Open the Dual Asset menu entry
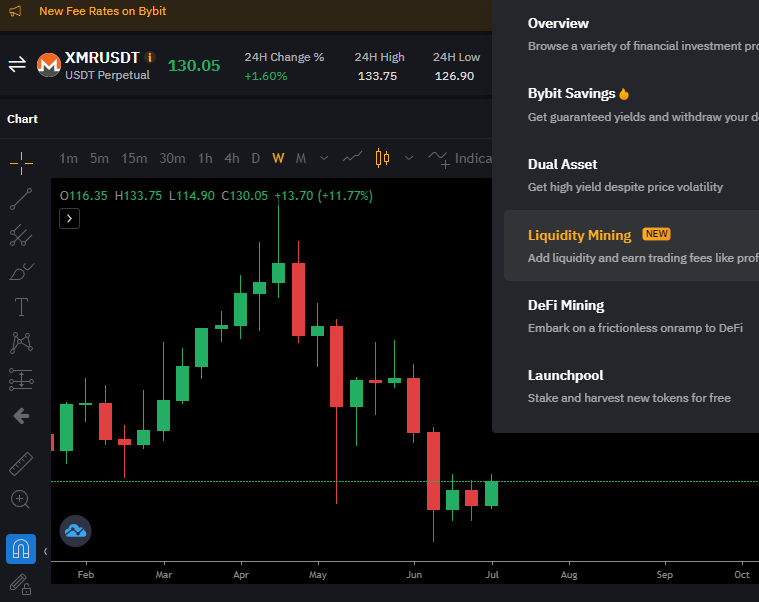Viewport: 759px width, 602px height. (631, 175)
